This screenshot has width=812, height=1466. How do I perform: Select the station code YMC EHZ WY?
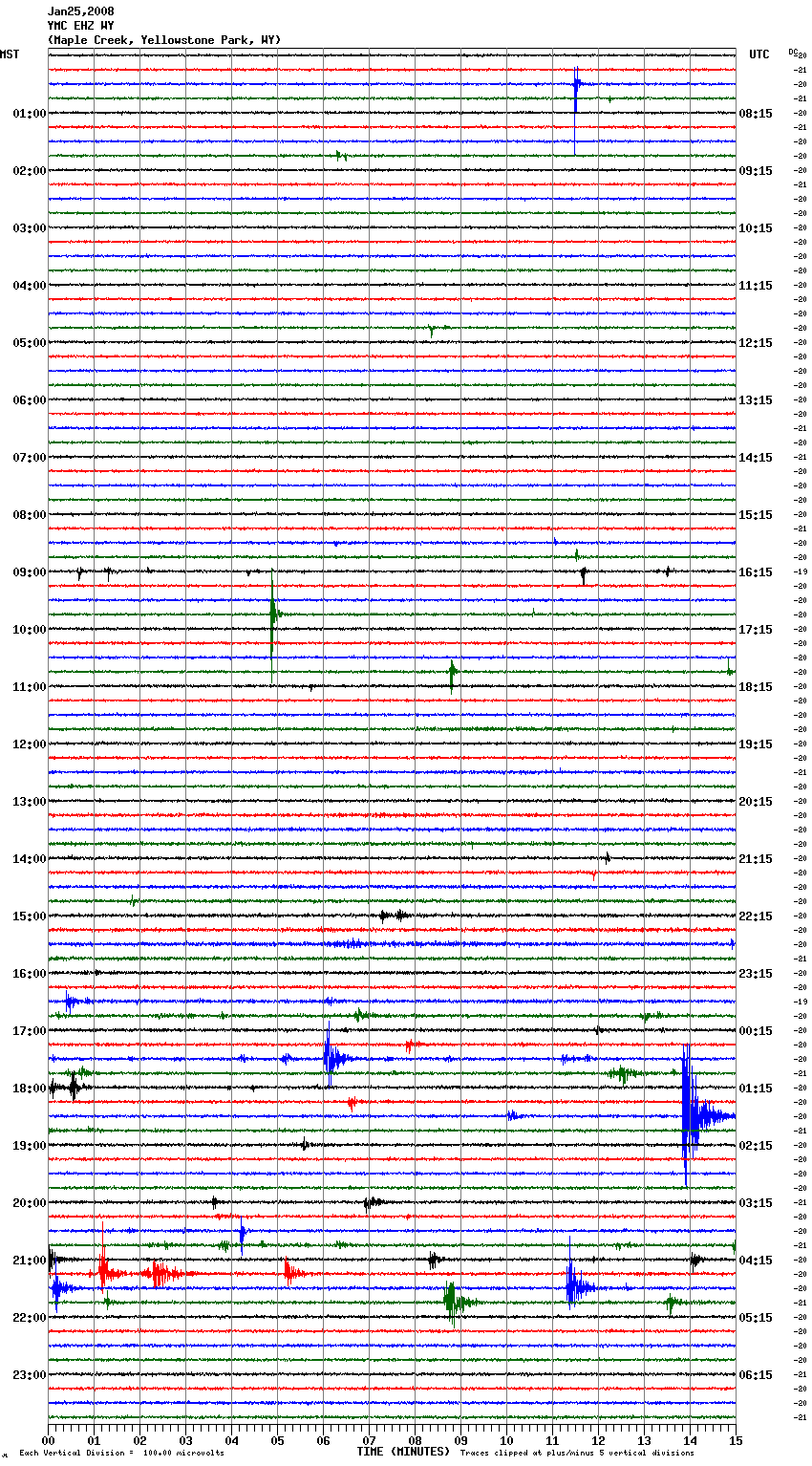coord(80,26)
